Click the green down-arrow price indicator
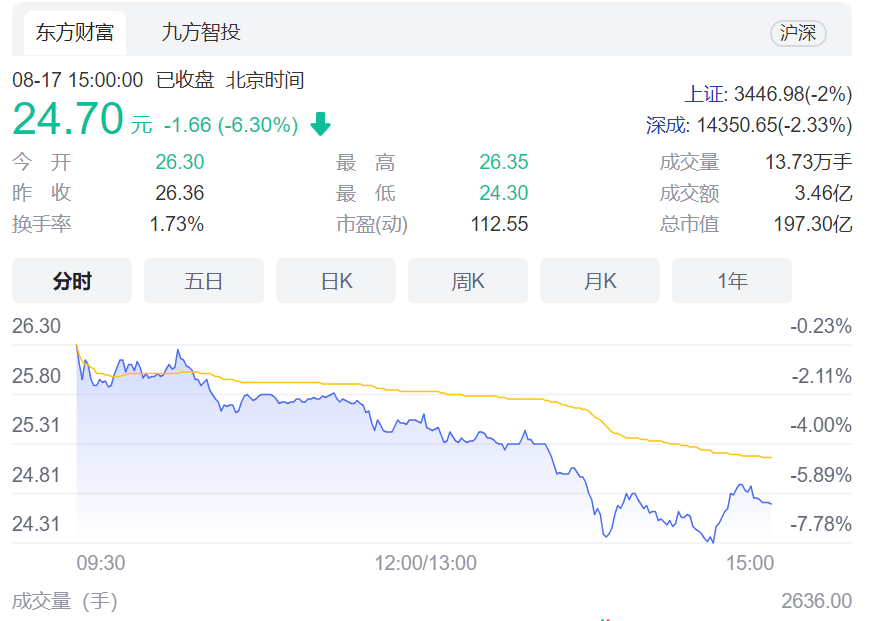Image resolution: width=870 pixels, height=621 pixels. tap(320, 124)
